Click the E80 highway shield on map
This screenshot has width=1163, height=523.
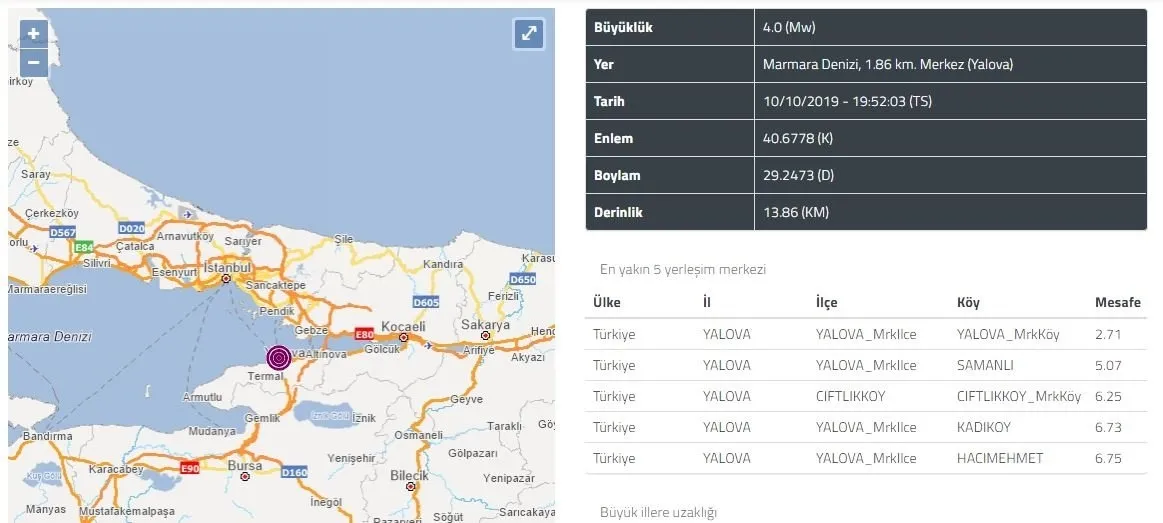tap(365, 336)
